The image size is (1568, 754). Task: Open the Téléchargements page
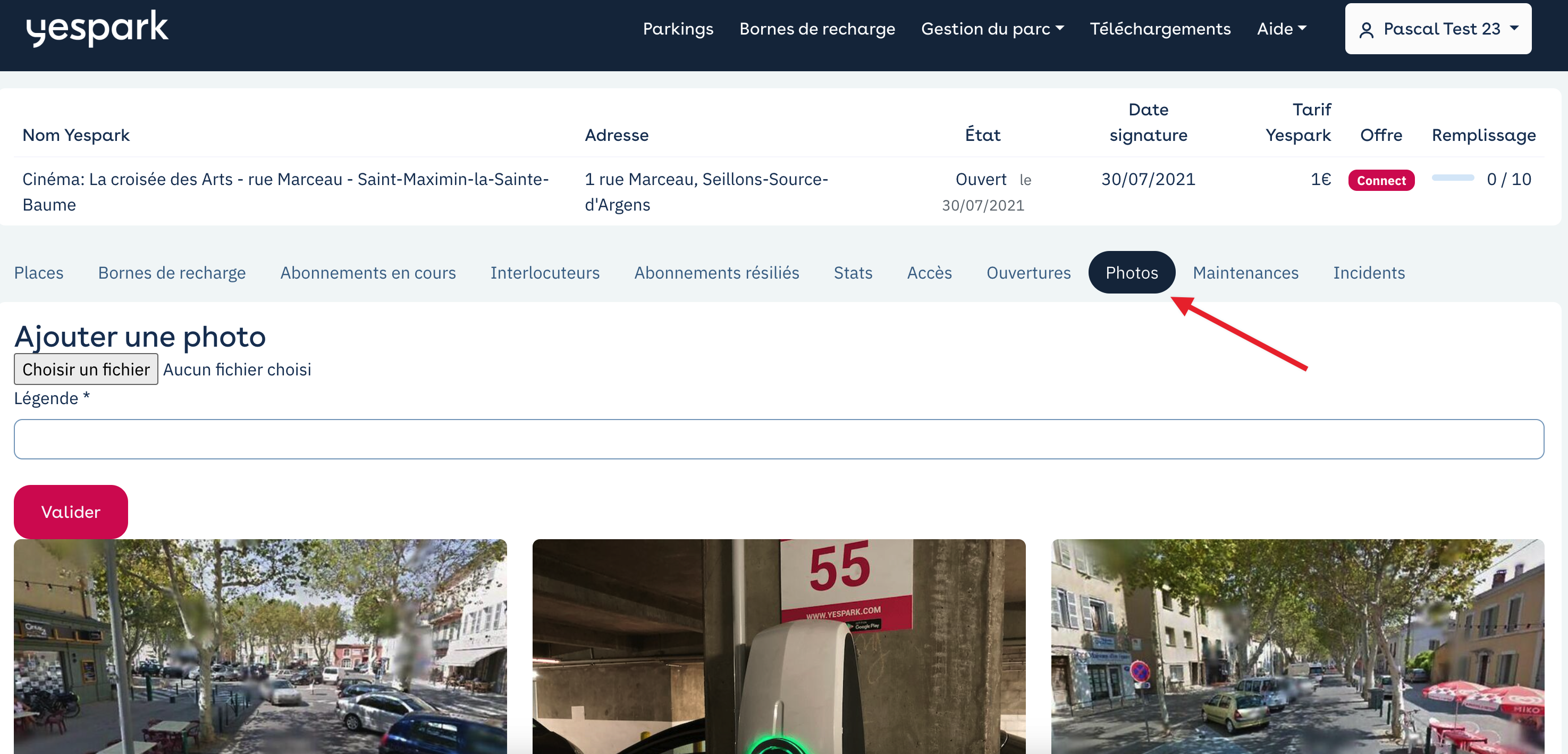pos(1160,29)
